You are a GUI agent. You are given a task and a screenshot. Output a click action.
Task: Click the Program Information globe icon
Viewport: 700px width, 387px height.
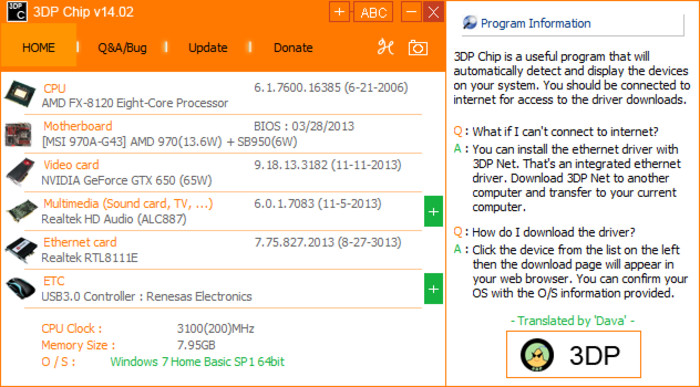pos(470,23)
